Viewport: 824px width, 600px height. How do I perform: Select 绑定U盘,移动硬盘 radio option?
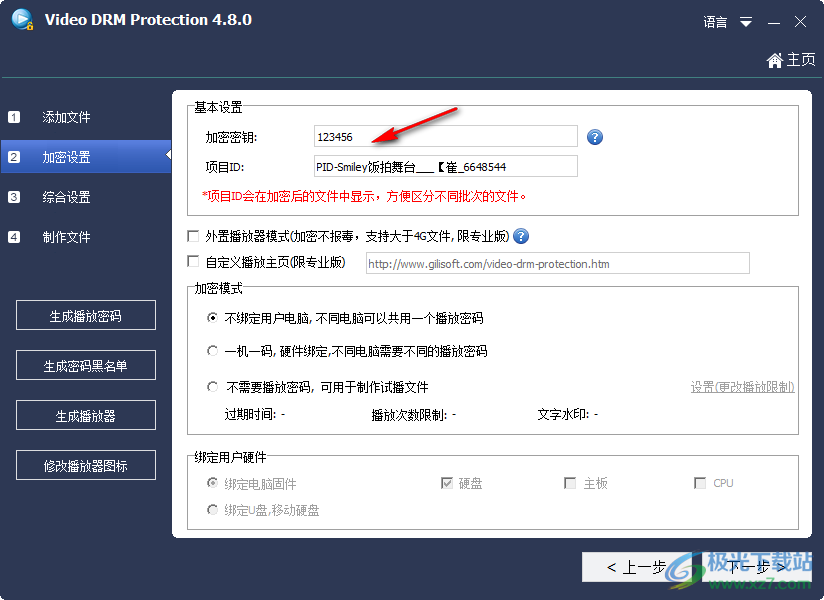pyautogui.click(x=212, y=510)
